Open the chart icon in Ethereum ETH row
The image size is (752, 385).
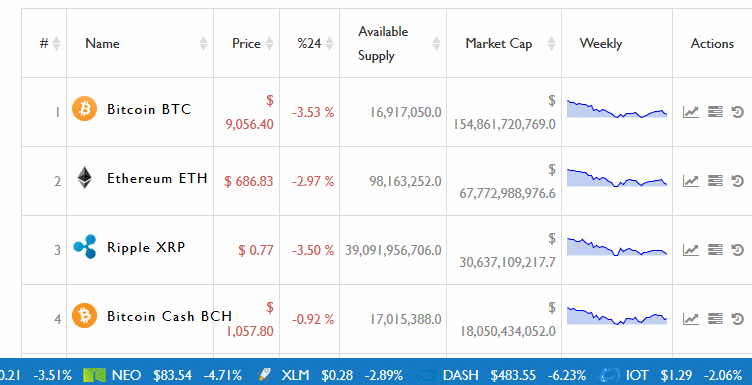691,181
